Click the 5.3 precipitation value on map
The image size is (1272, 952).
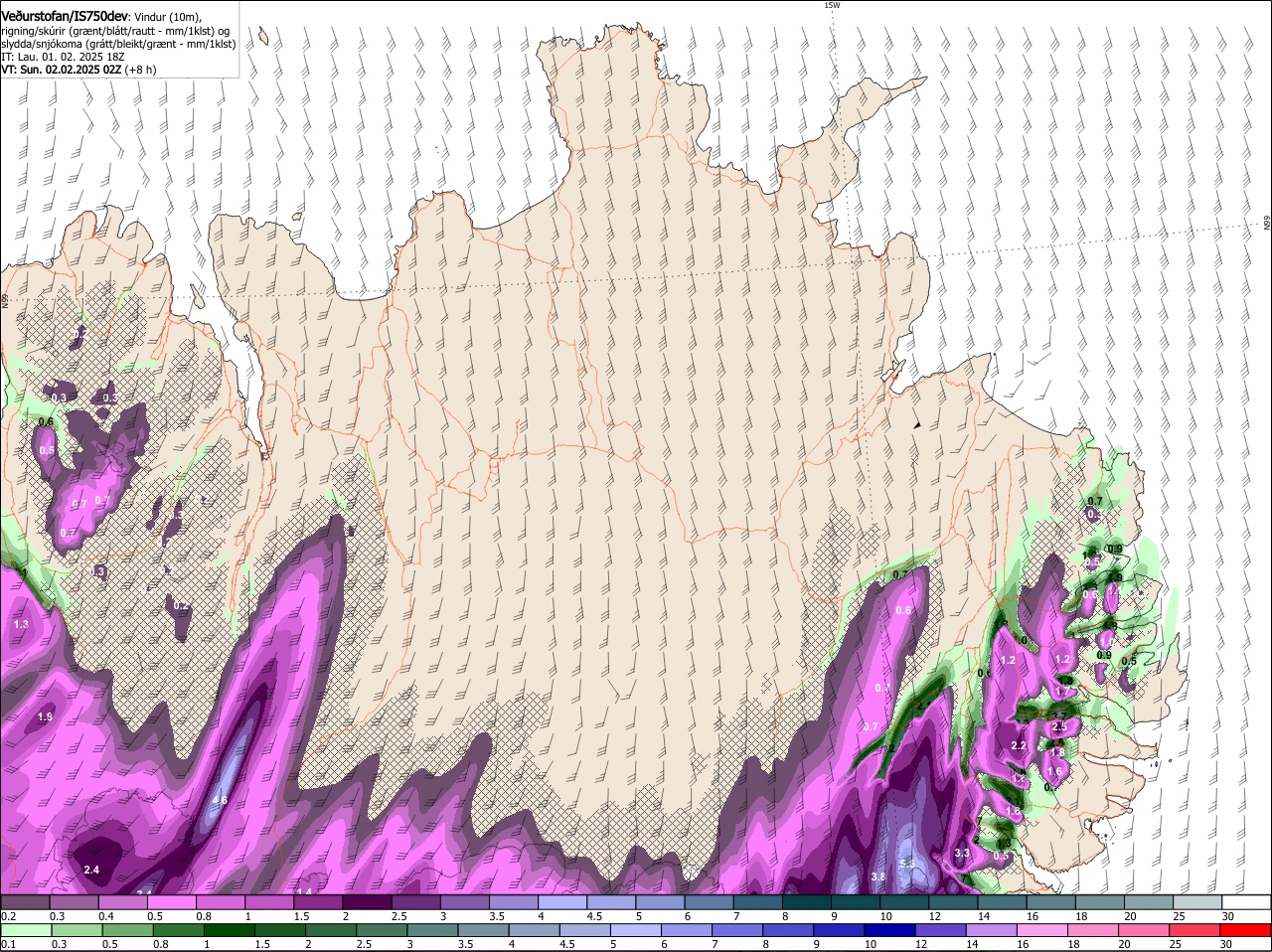click(x=906, y=864)
